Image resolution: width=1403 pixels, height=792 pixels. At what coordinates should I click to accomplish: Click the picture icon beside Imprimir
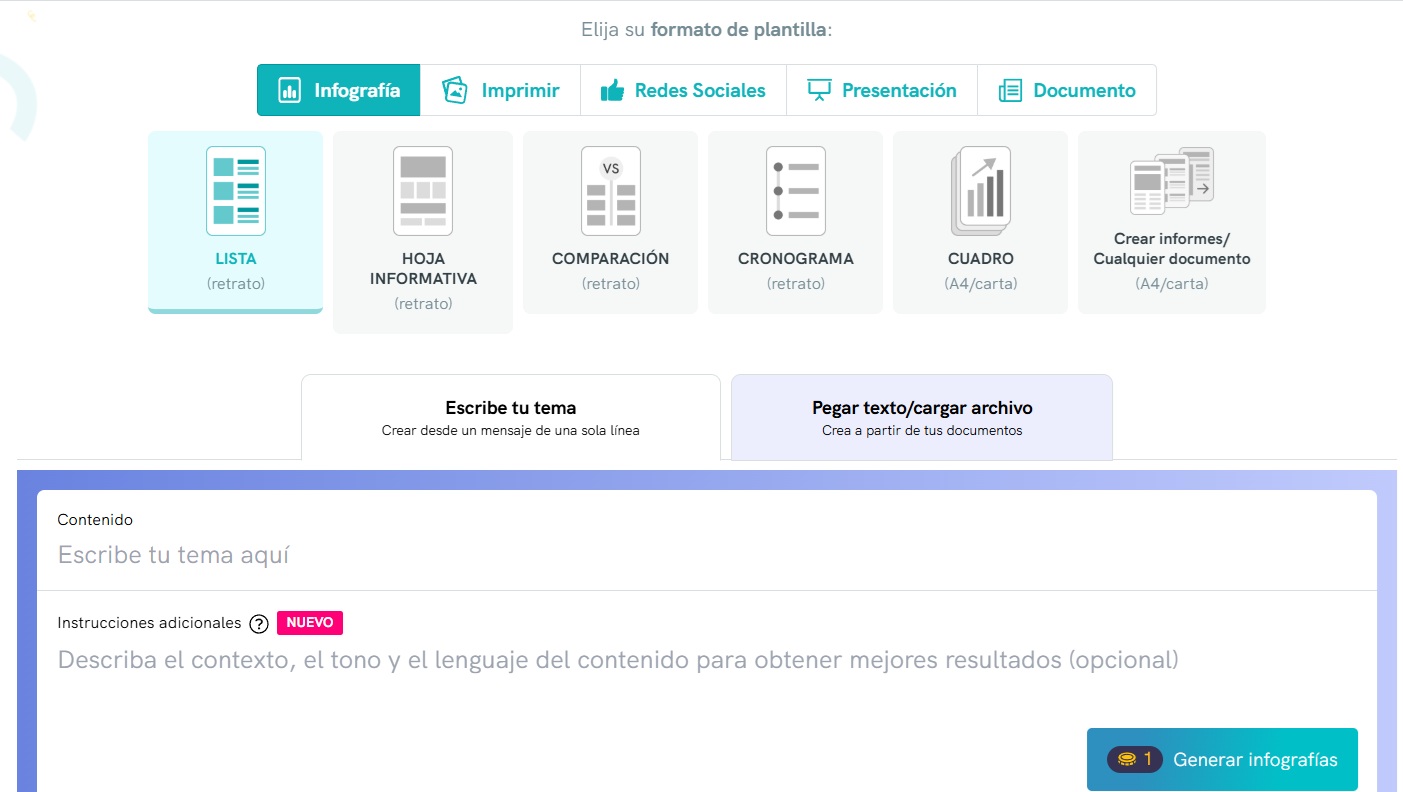coord(455,90)
